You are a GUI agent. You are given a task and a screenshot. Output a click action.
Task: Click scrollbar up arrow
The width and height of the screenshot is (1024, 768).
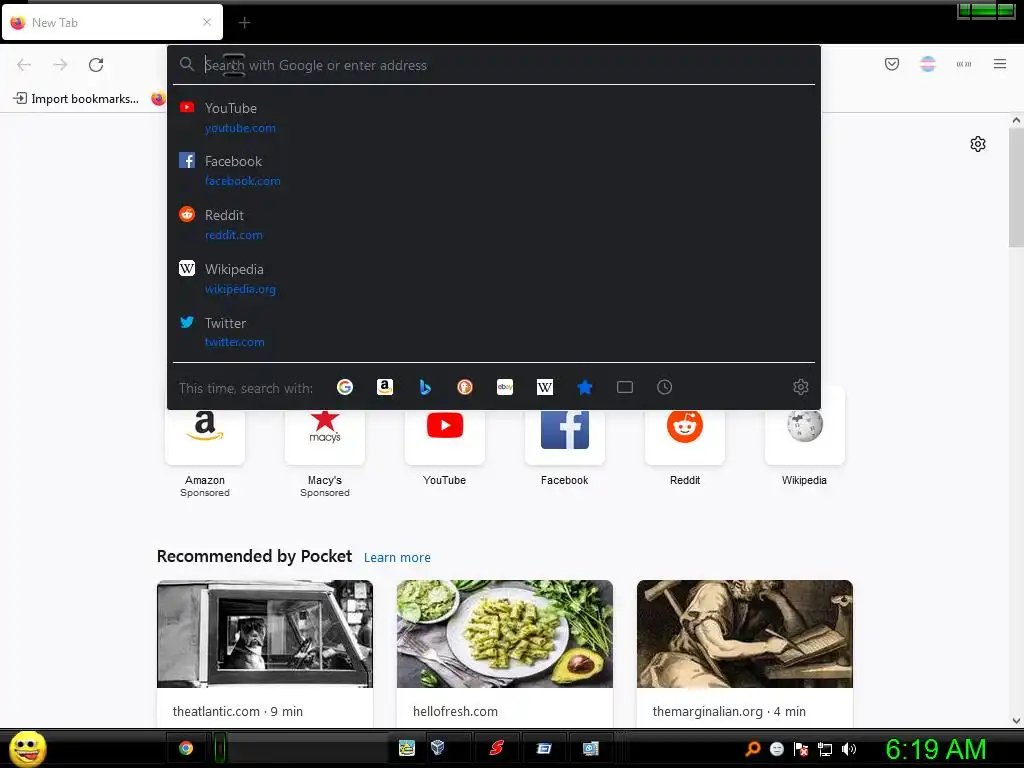pos(1016,120)
